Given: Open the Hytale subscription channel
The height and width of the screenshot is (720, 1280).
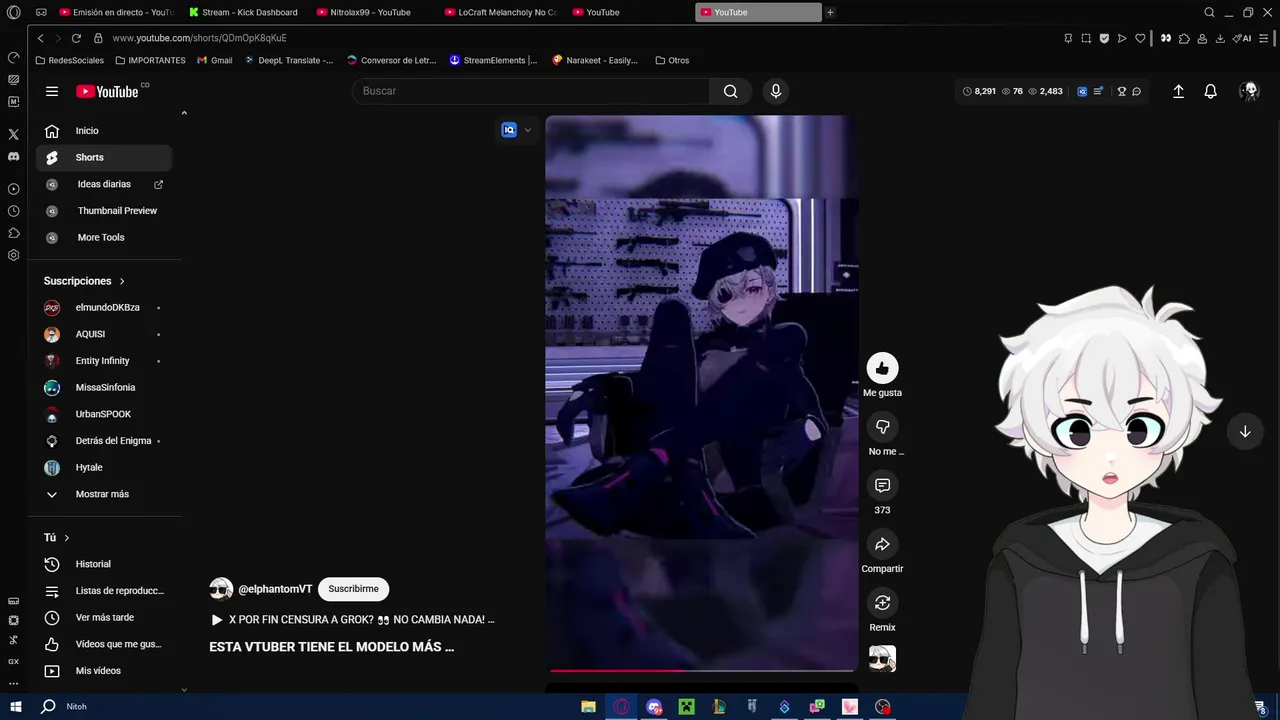Looking at the screenshot, I should 104,468.
